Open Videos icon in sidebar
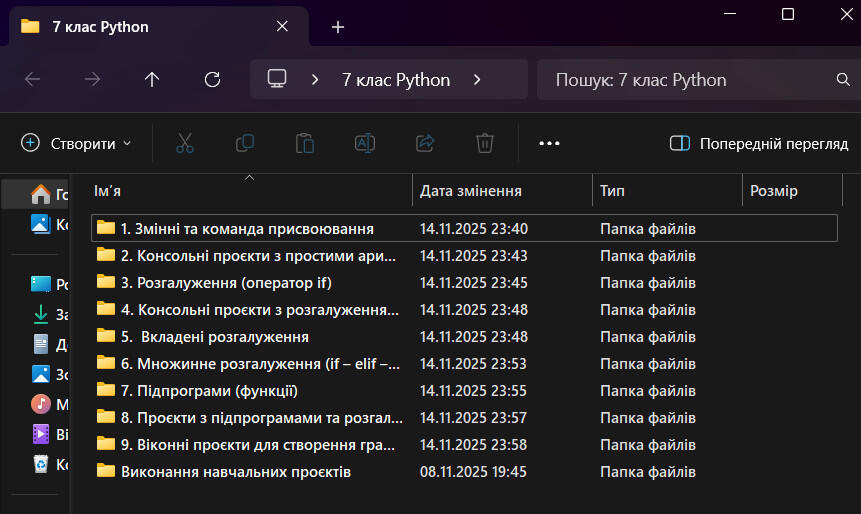861x514 pixels. (41, 434)
